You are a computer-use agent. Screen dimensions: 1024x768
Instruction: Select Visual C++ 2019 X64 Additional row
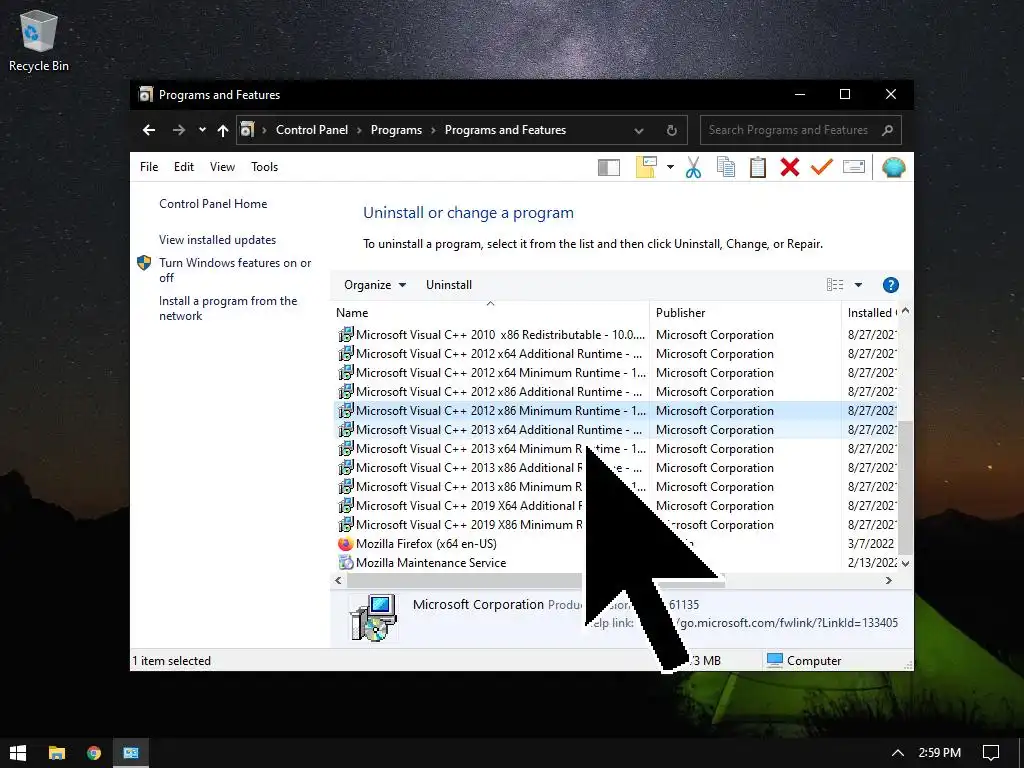click(616, 505)
